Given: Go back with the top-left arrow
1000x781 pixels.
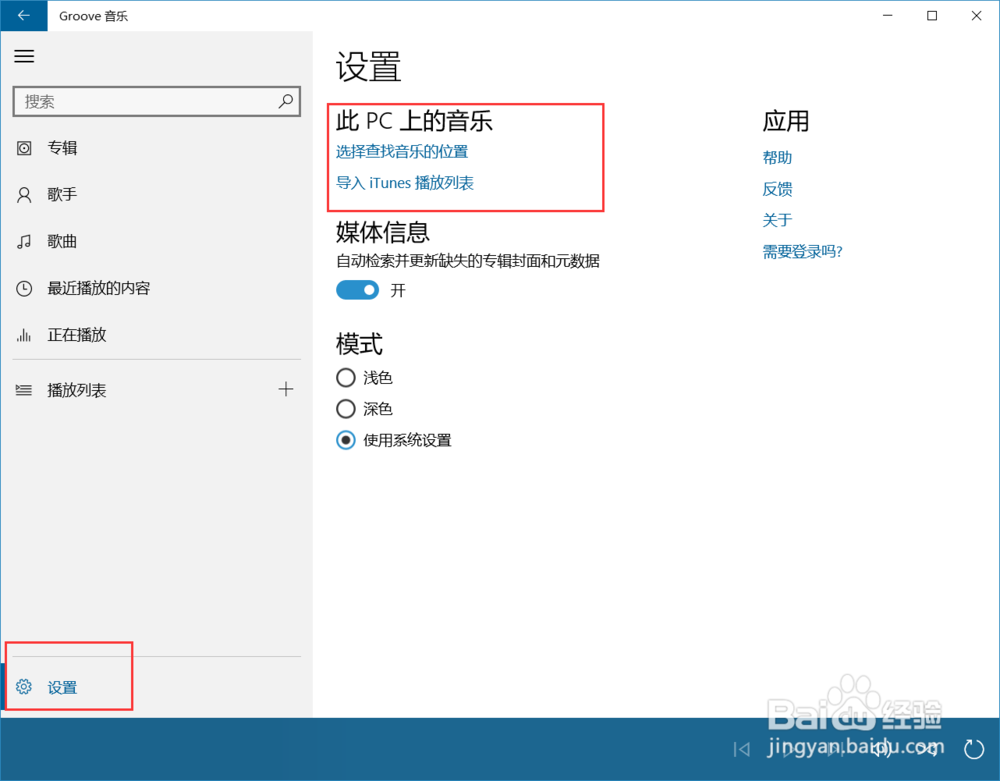Looking at the screenshot, I should pyautogui.click(x=24, y=15).
